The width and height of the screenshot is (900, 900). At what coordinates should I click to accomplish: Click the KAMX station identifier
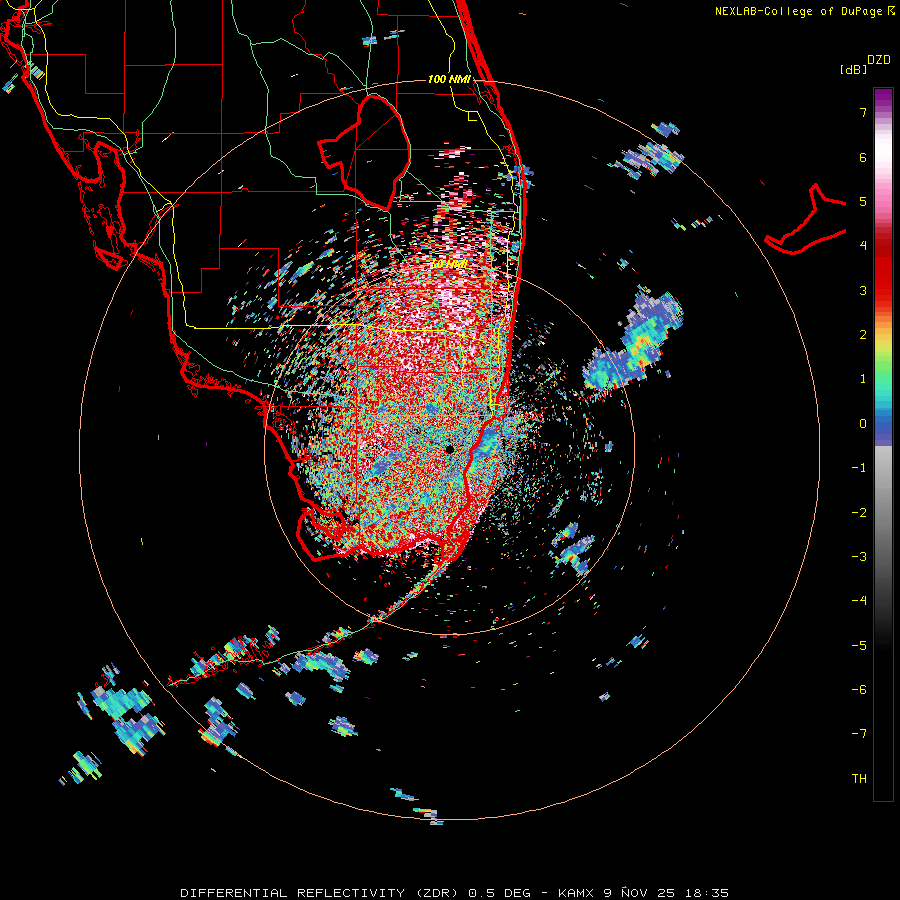(x=578, y=893)
